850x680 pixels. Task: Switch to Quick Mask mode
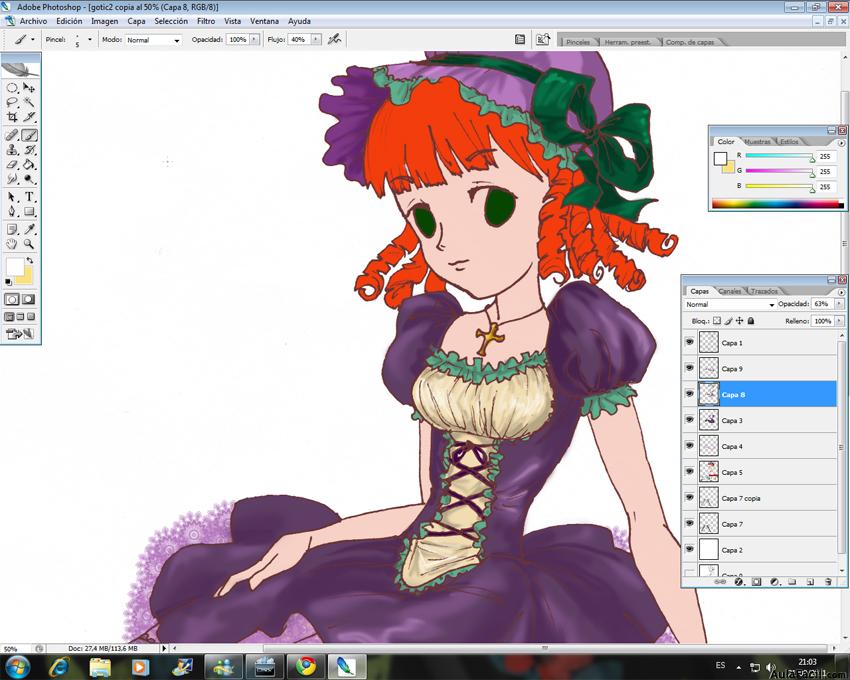click(x=29, y=299)
